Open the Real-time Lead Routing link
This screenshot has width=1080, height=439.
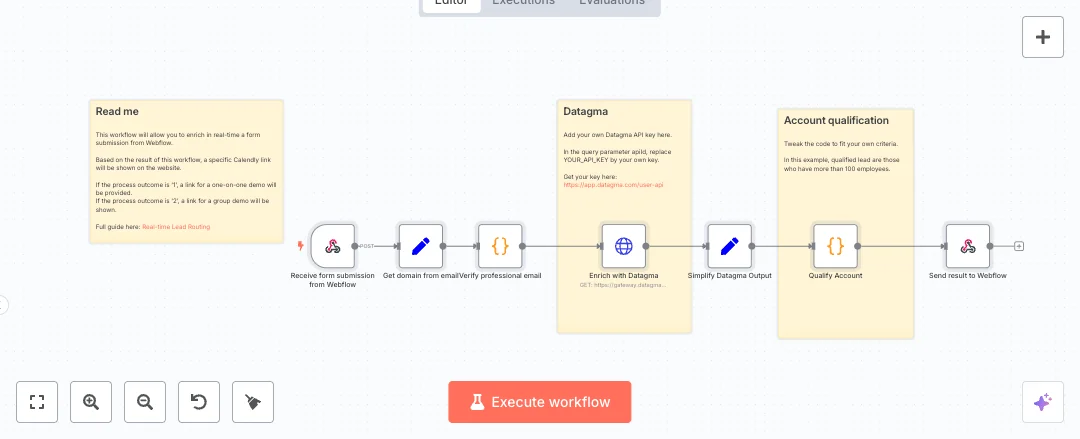pyautogui.click(x=176, y=227)
